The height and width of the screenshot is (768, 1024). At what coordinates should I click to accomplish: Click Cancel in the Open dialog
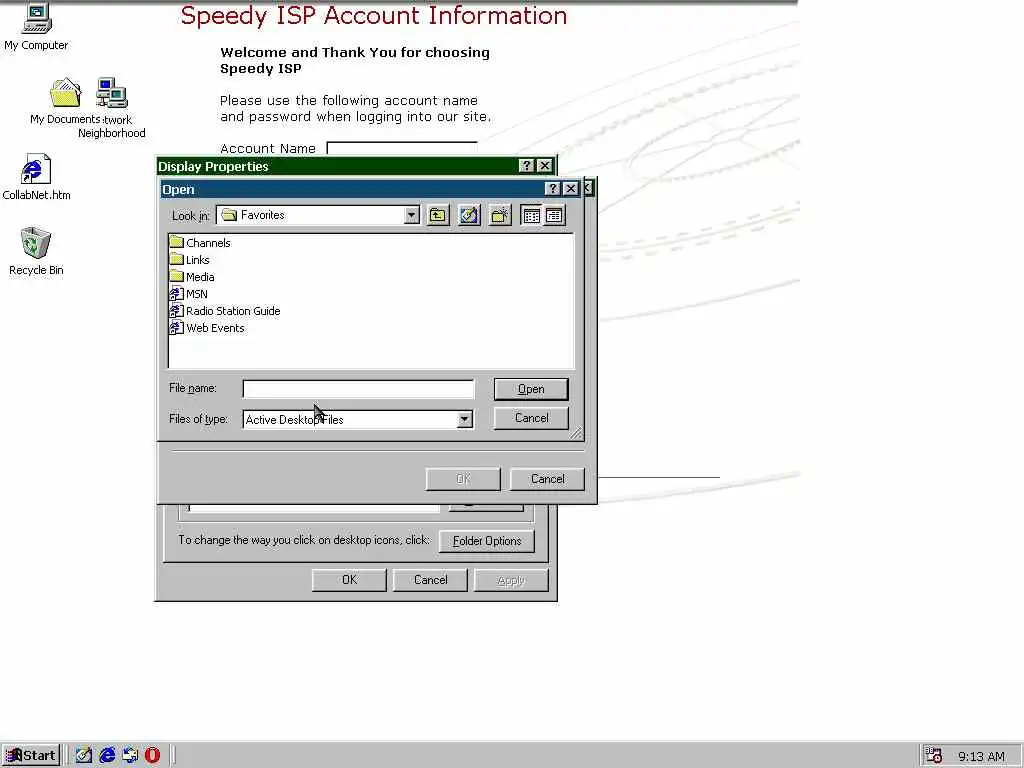click(x=531, y=418)
